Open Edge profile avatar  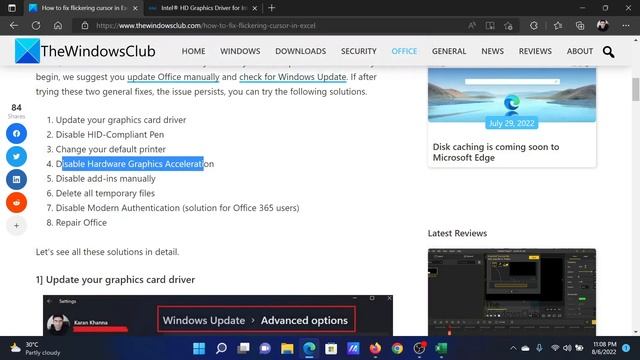point(602,26)
